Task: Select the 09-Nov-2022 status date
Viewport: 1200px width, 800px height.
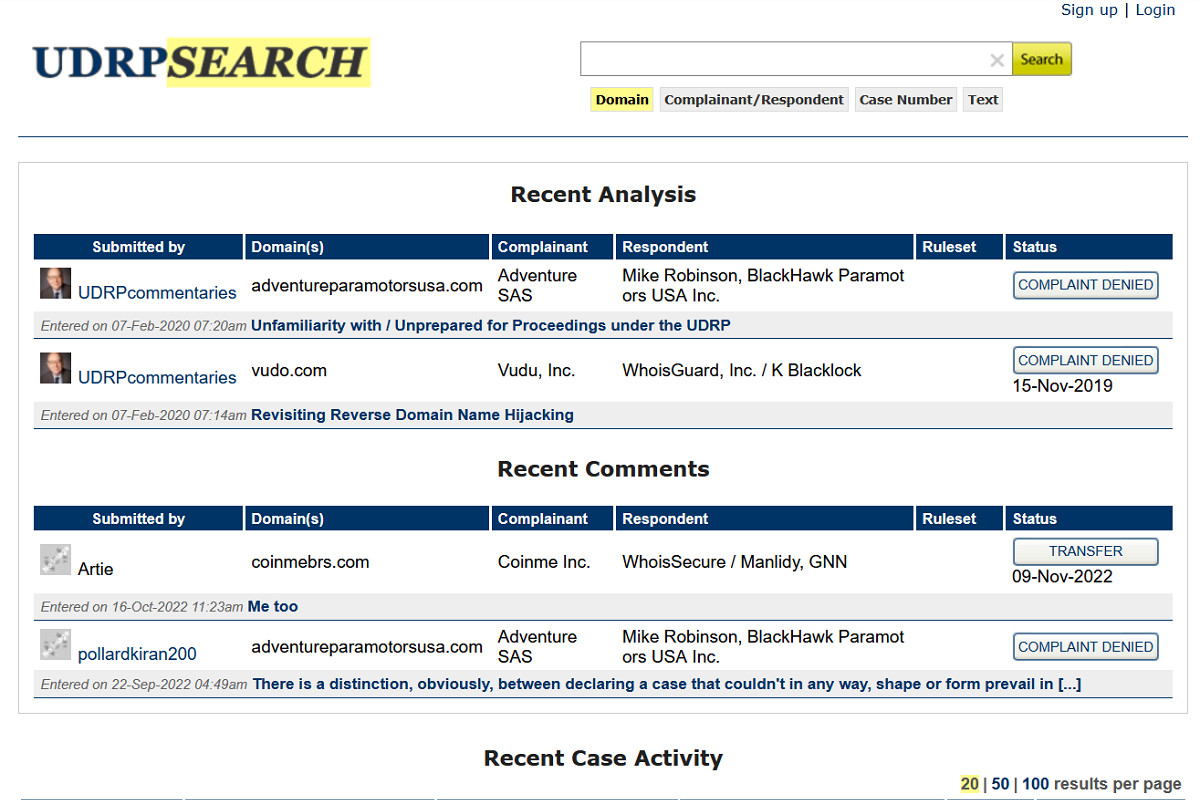Action: point(1062,576)
